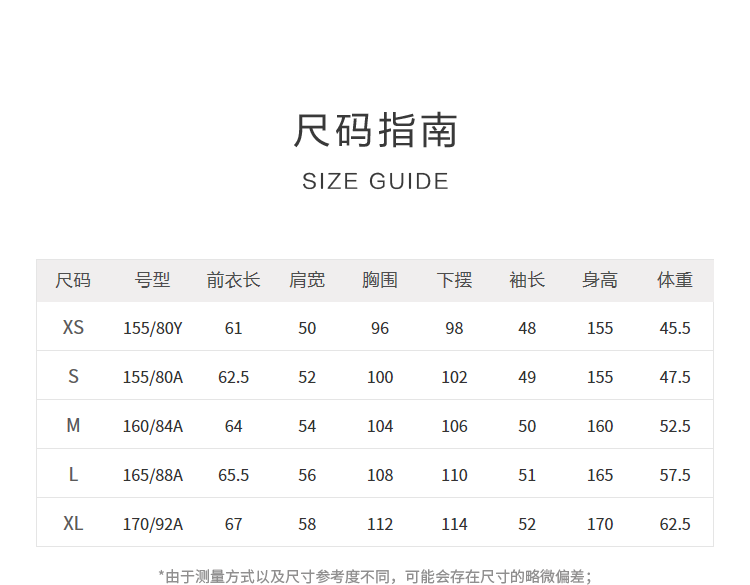Click the 身高 column header
Image resolution: width=750 pixels, height=585 pixels.
[600, 280]
